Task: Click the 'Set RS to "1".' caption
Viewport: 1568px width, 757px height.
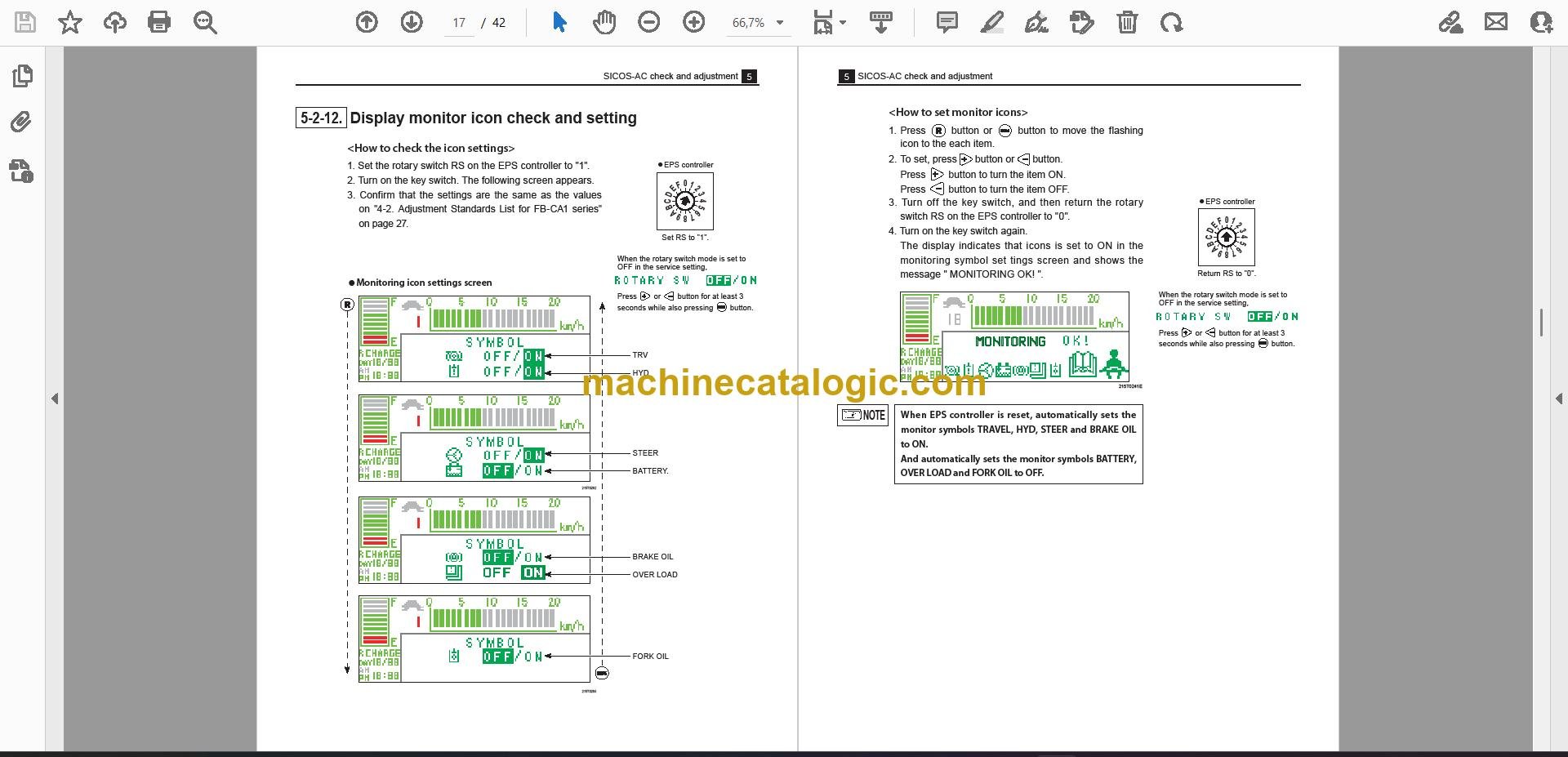Action: [x=685, y=238]
